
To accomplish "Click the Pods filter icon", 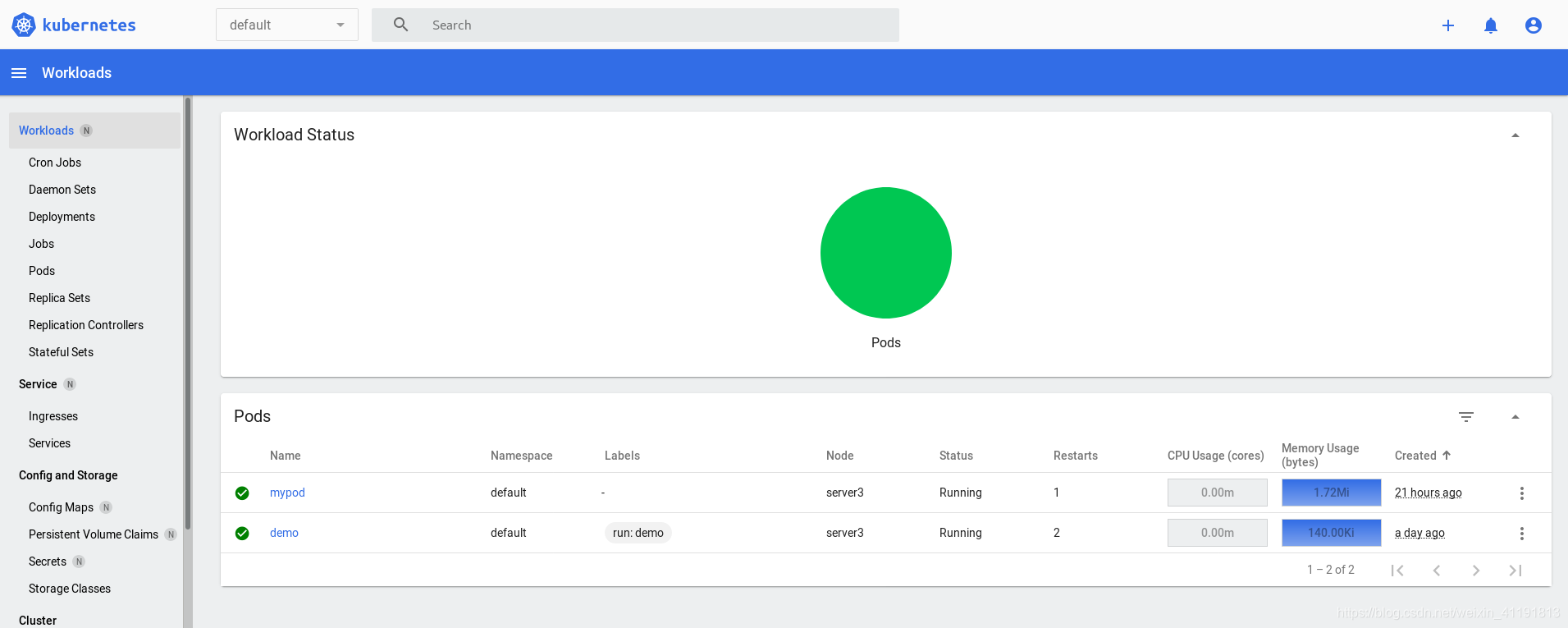I will point(1466,417).
